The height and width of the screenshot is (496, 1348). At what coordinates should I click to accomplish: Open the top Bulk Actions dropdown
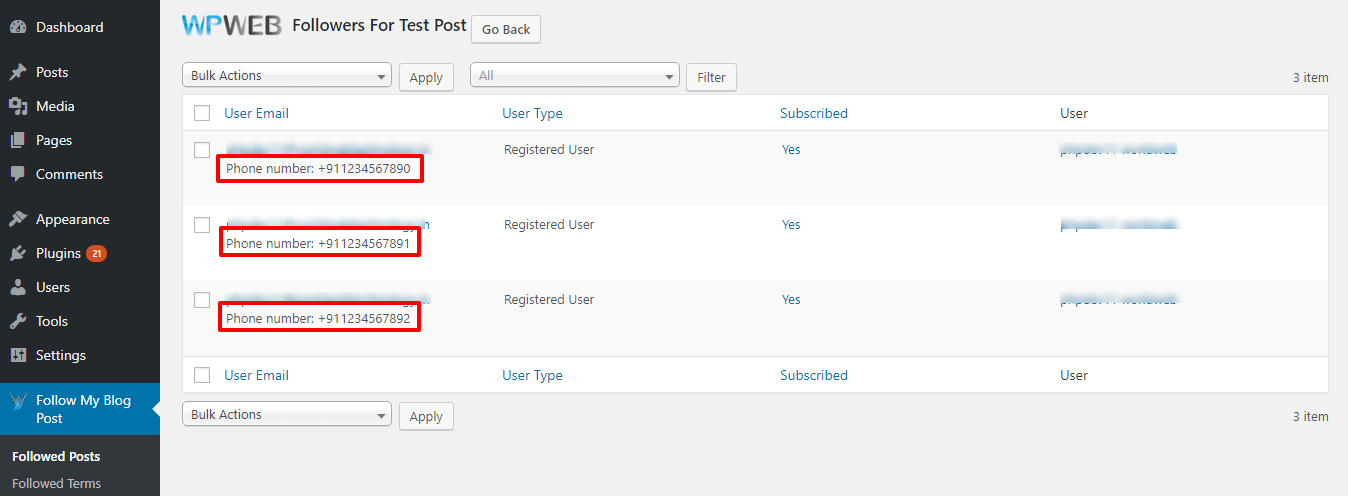(x=287, y=76)
